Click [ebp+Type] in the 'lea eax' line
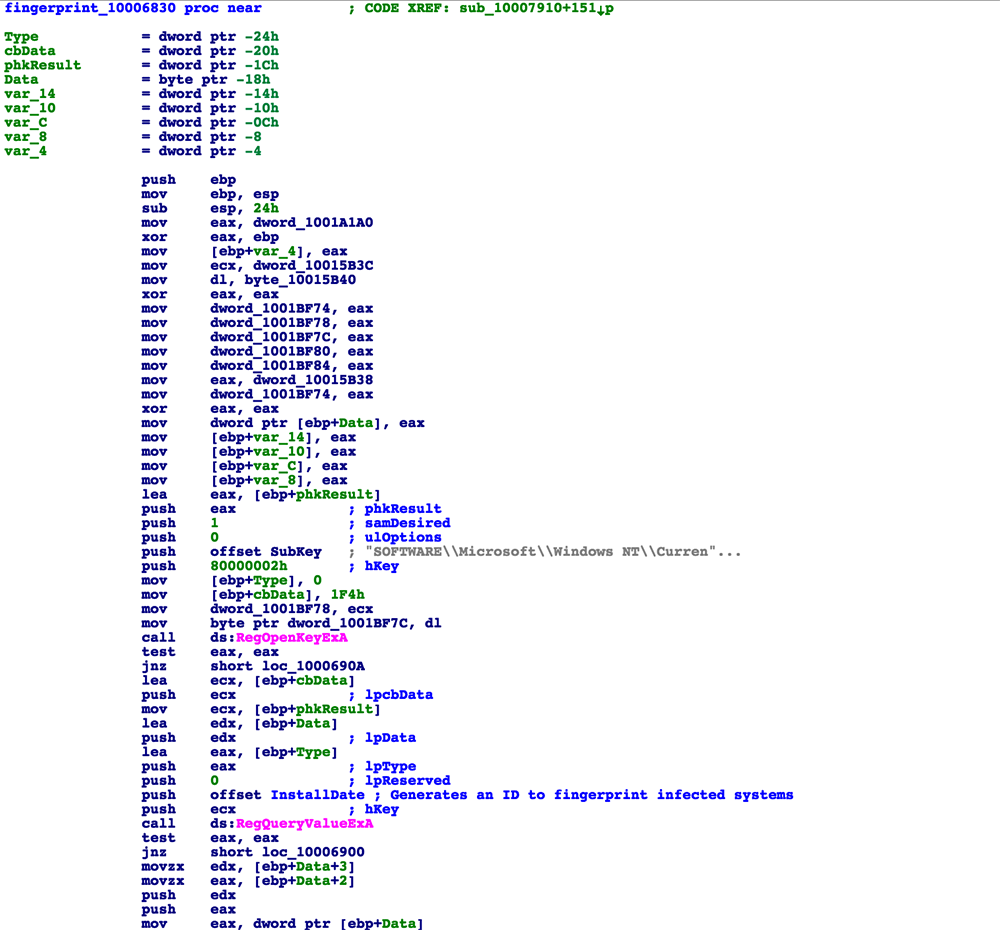1000x930 pixels. click(x=296, y=752)
